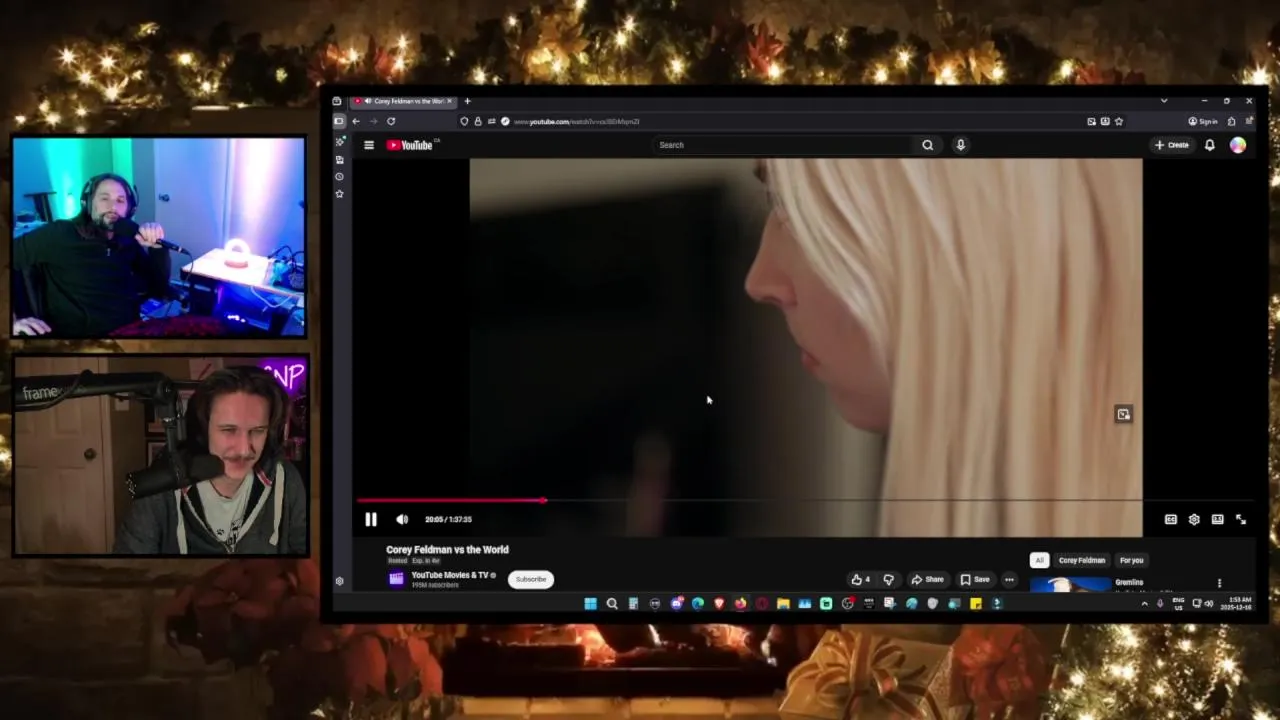Click the Create button
Viewport: 1280px width, 720px height.
pos(1172,145)
